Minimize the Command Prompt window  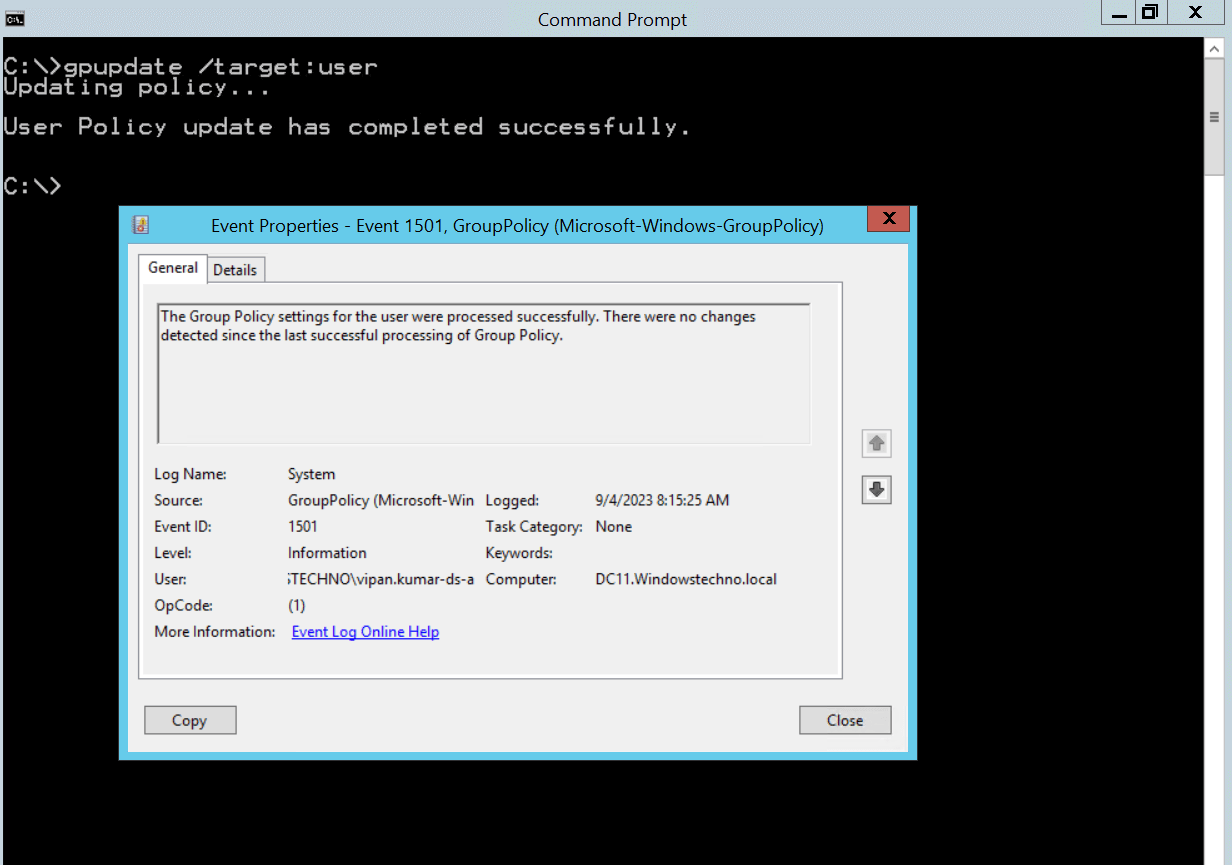tap(1118, 12)
